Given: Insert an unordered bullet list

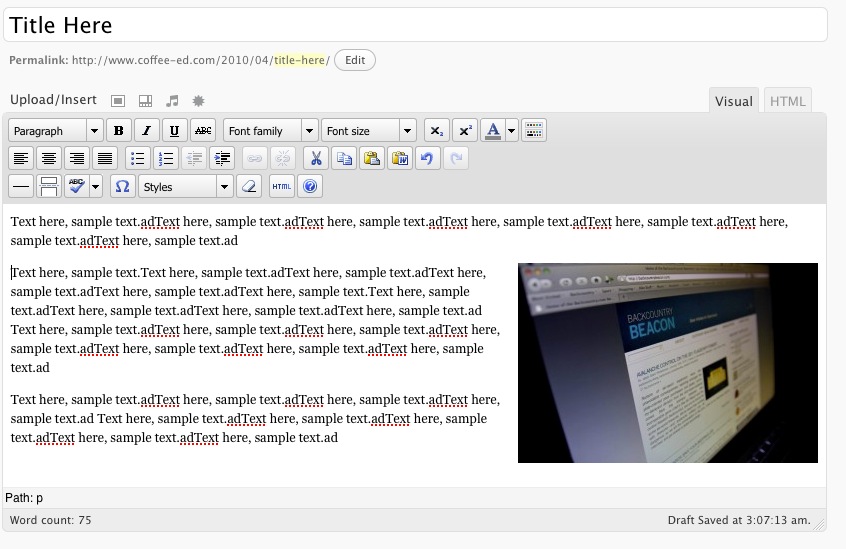Looking at the screenshot, I should coord(138,159).
